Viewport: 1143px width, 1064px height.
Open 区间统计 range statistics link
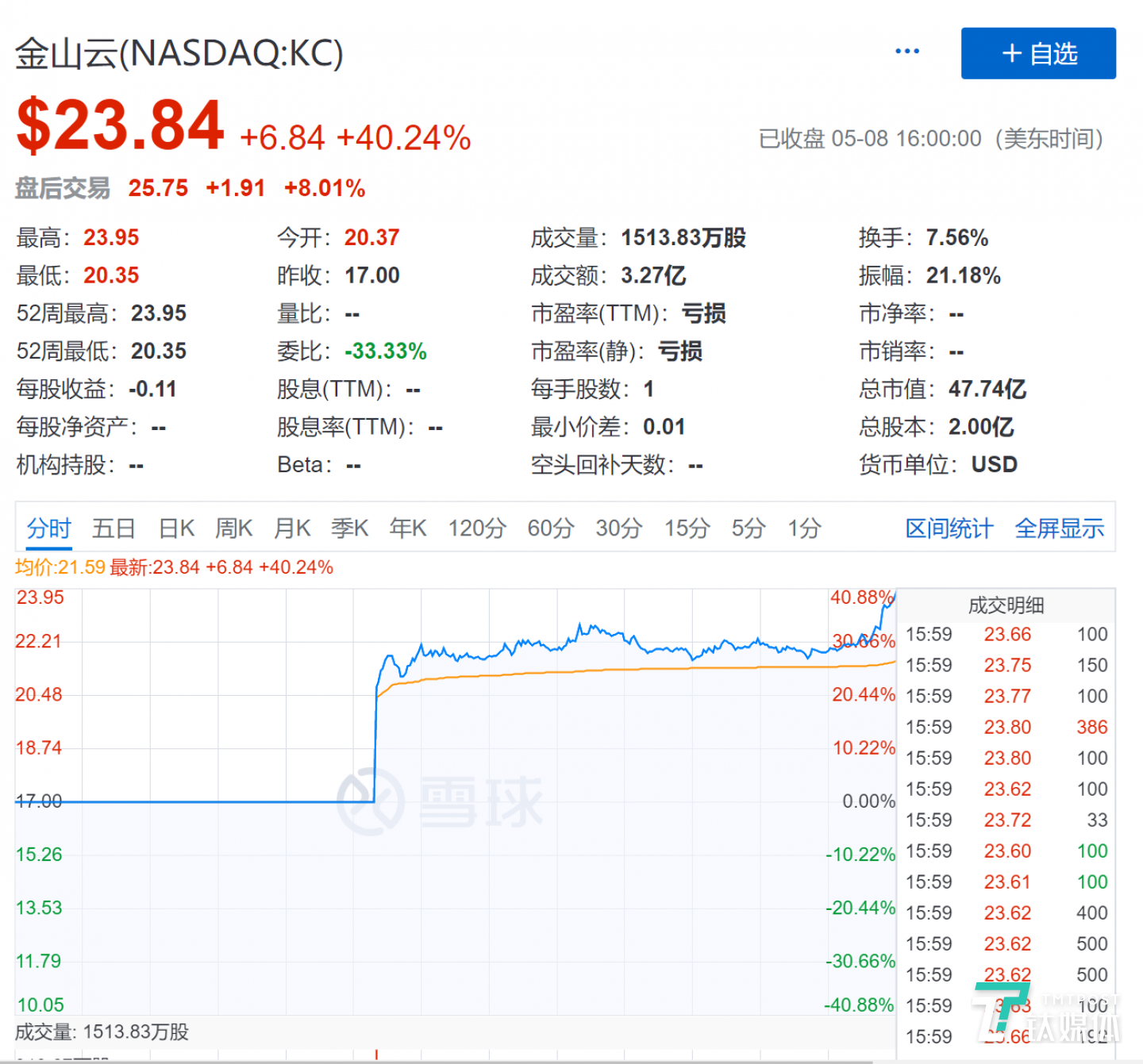[x=949, y=528]
